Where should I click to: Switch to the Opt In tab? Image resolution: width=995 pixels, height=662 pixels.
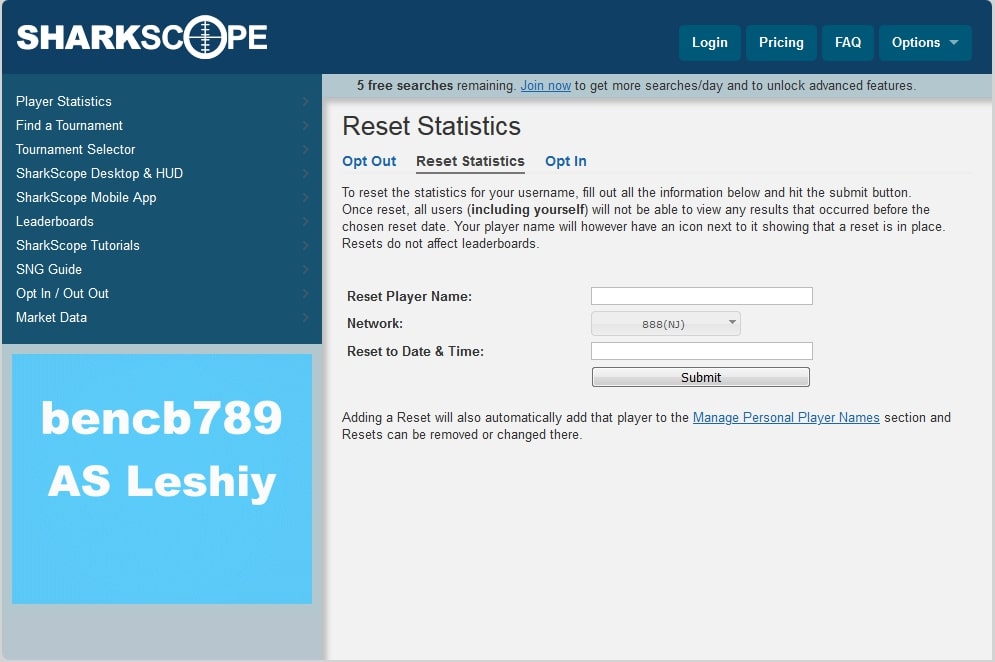(565, 161)
